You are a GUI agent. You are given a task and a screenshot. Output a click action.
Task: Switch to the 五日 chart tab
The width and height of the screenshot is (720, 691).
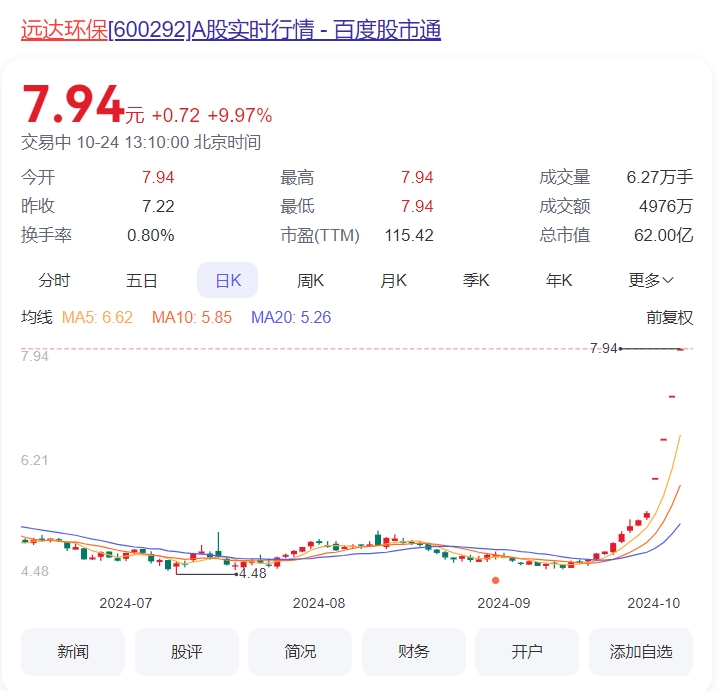pyautogui.click(x=142, y=280)
